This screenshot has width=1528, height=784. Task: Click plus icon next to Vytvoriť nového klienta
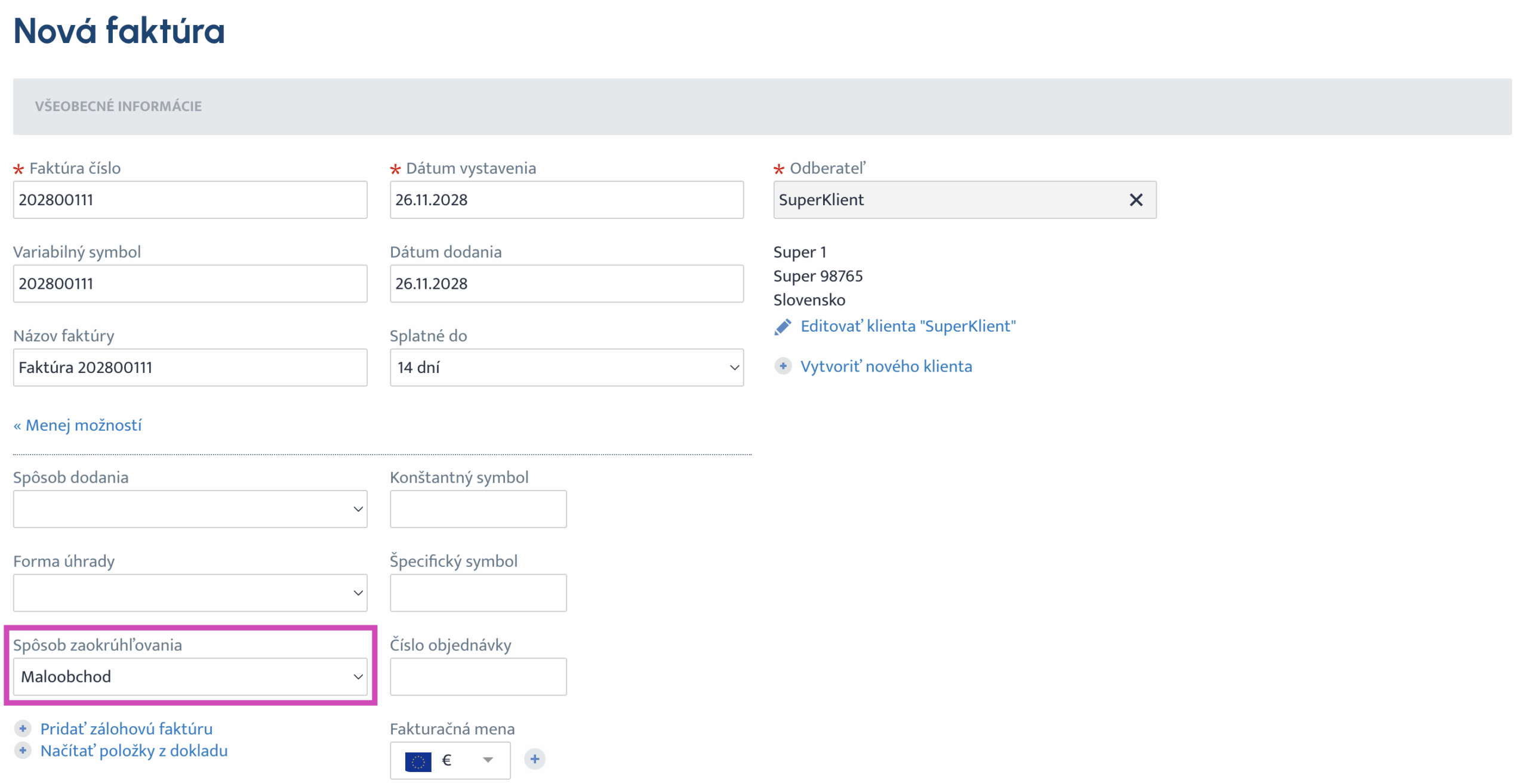tap(783, 366)
